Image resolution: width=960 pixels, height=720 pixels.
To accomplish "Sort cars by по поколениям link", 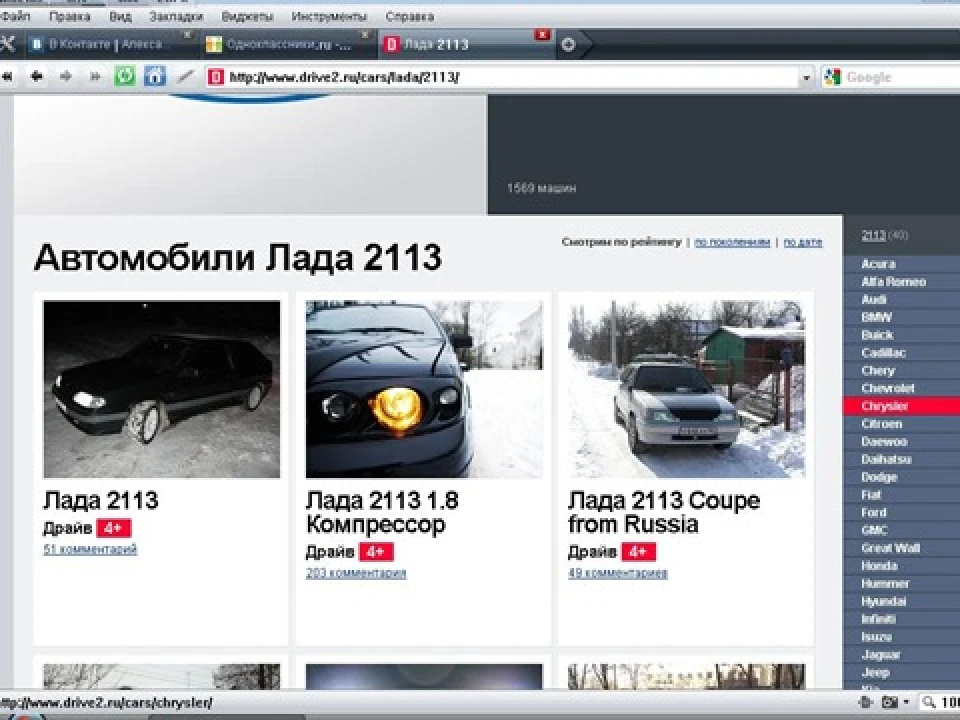I will [x=732, y=242].
